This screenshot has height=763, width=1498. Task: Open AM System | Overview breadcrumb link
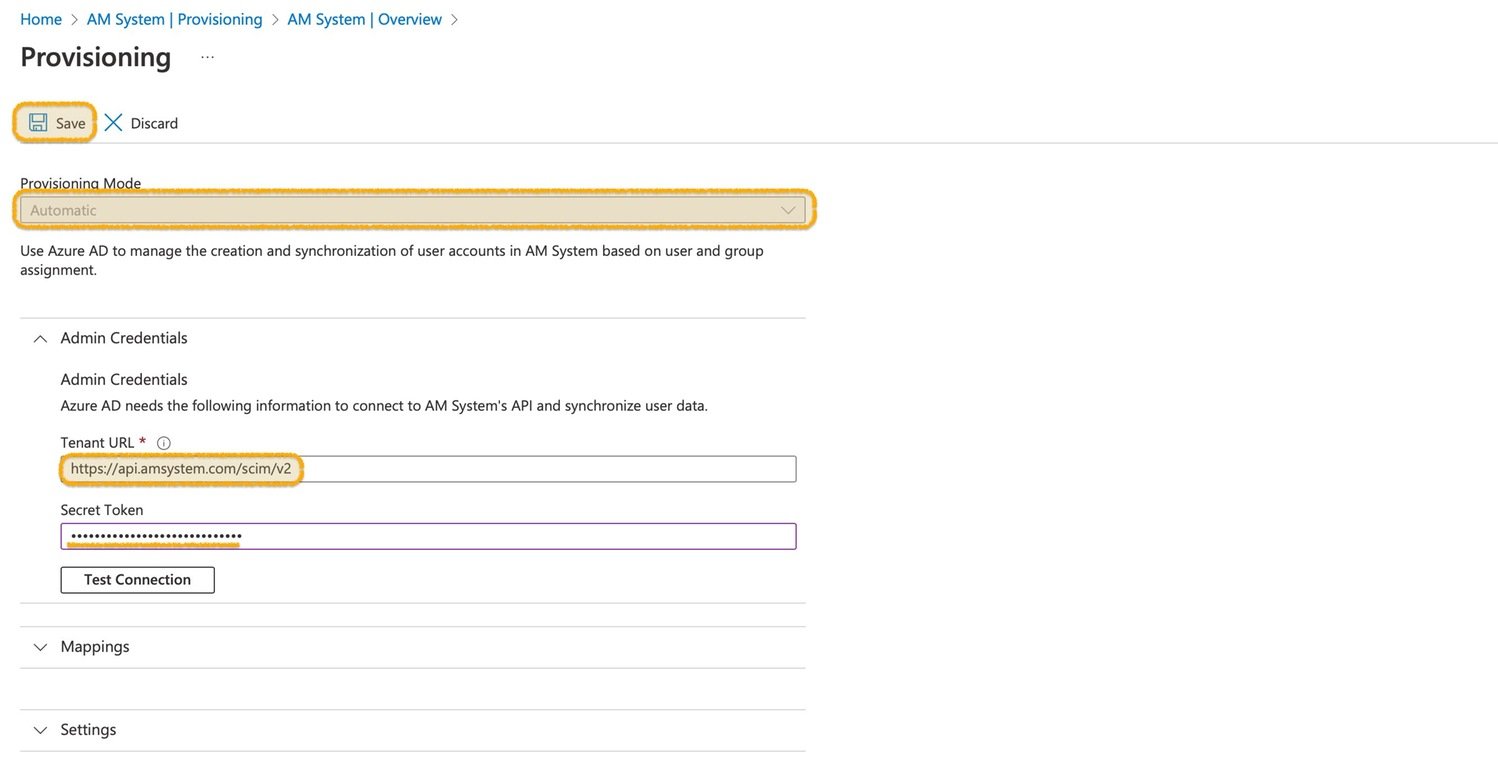point(365,18)
